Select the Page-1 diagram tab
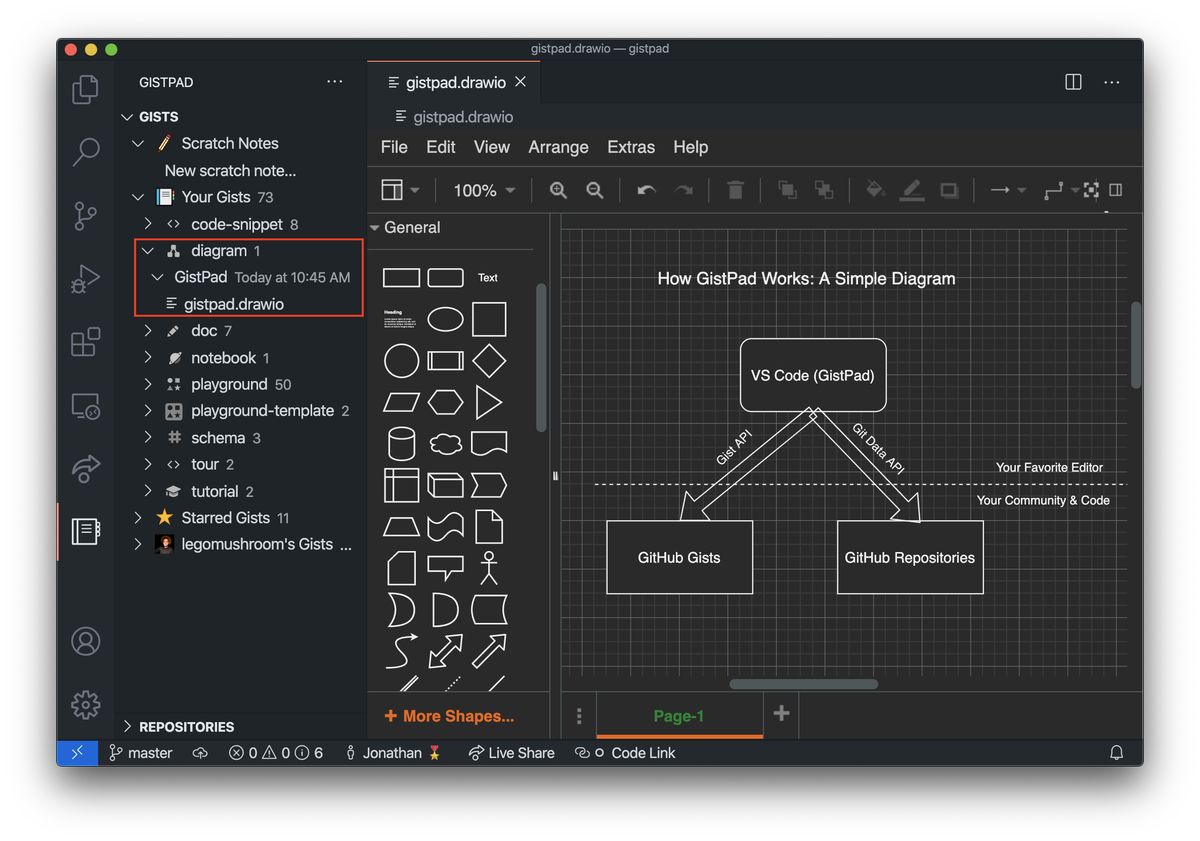 click(679, 715)
